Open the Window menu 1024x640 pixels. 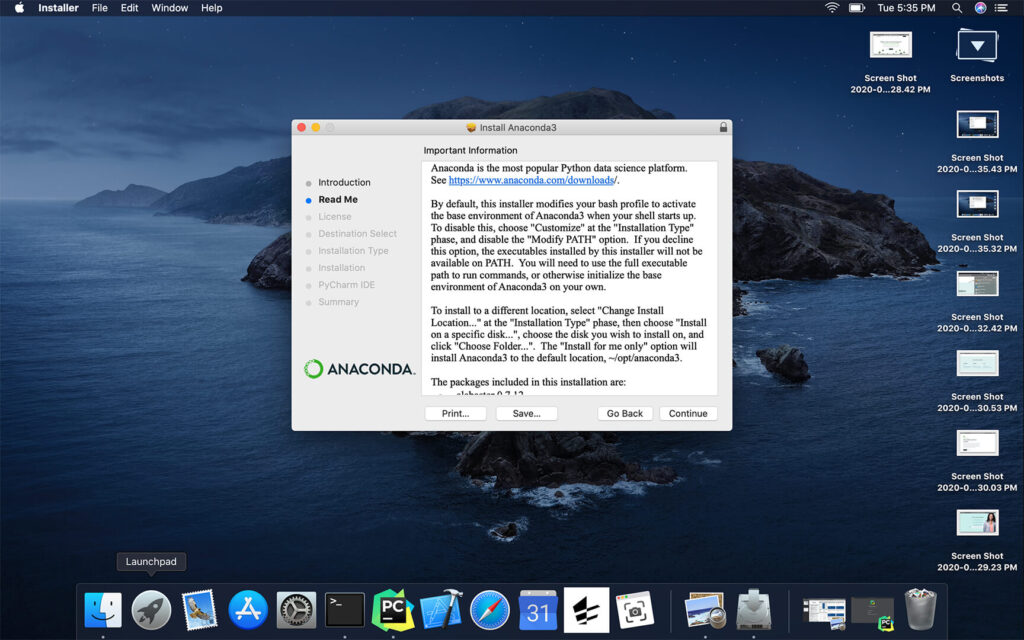point(169,8)
